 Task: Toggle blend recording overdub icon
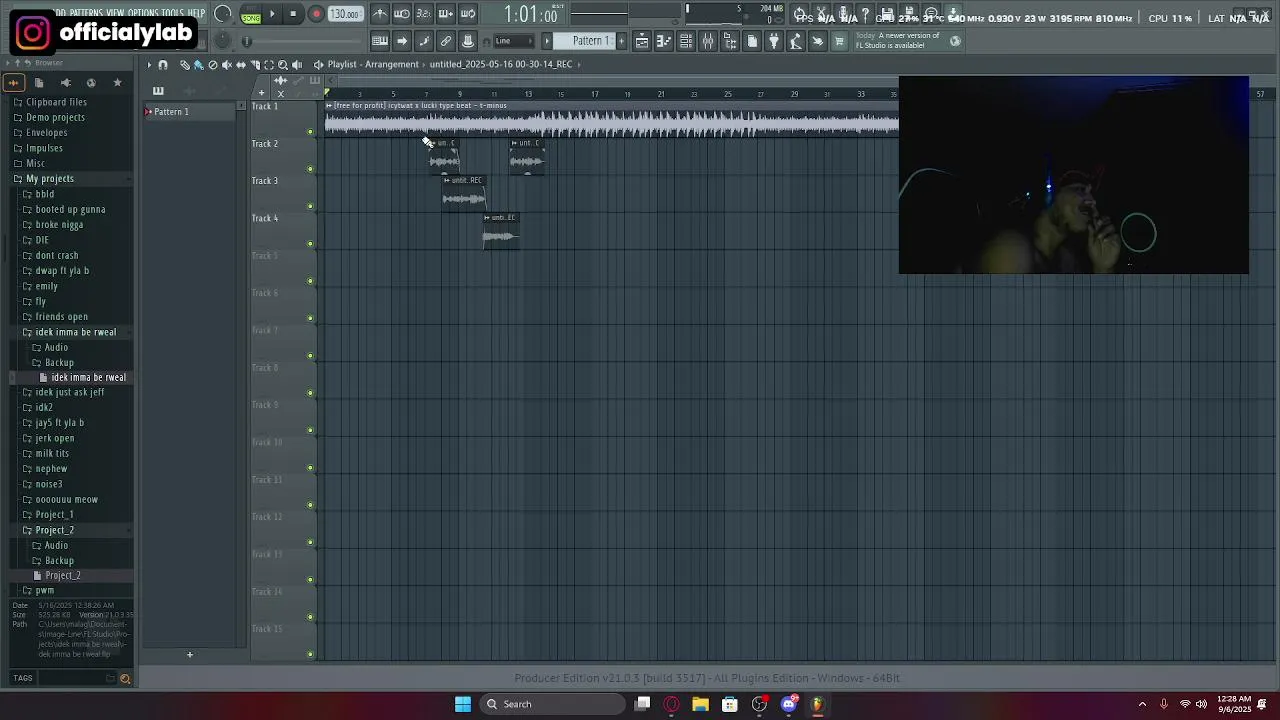(446, 14)
